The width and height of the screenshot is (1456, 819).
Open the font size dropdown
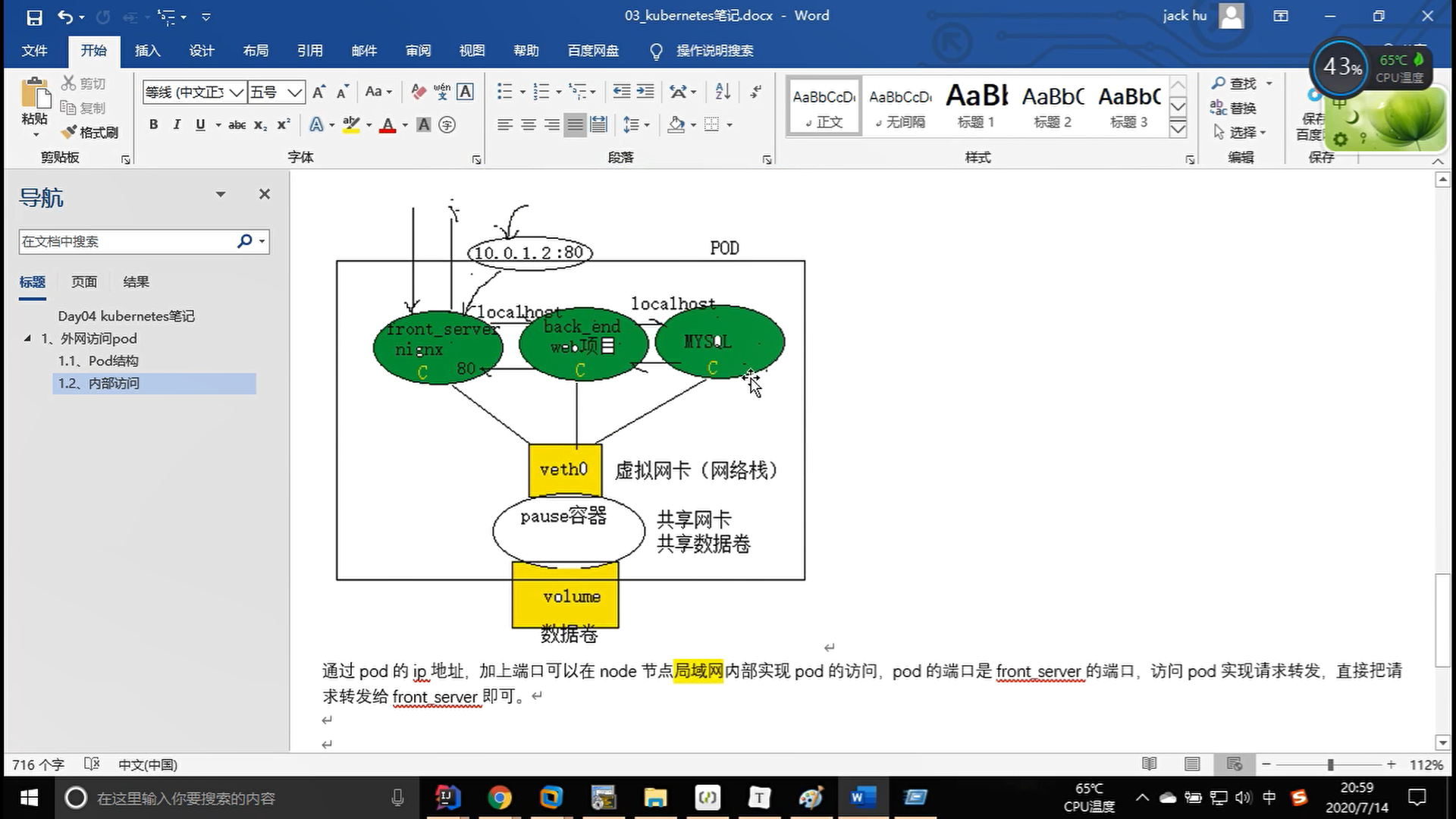pyautogui.click(x=295, y=93)
